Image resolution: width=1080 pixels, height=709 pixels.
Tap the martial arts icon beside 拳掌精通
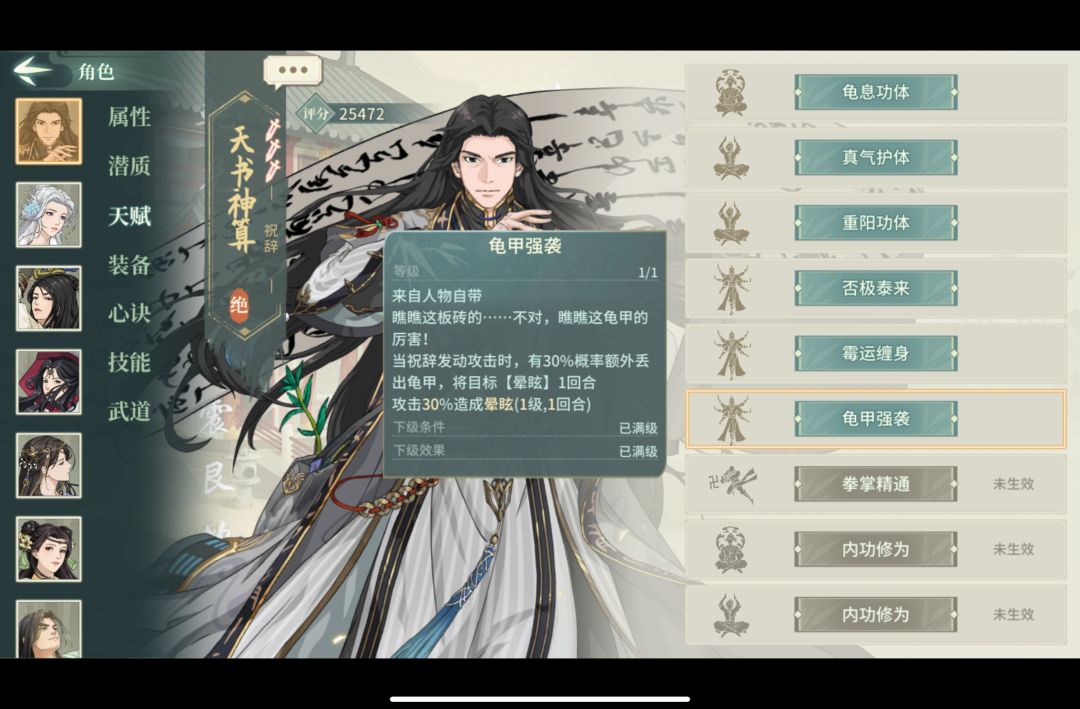click(733, 484)
